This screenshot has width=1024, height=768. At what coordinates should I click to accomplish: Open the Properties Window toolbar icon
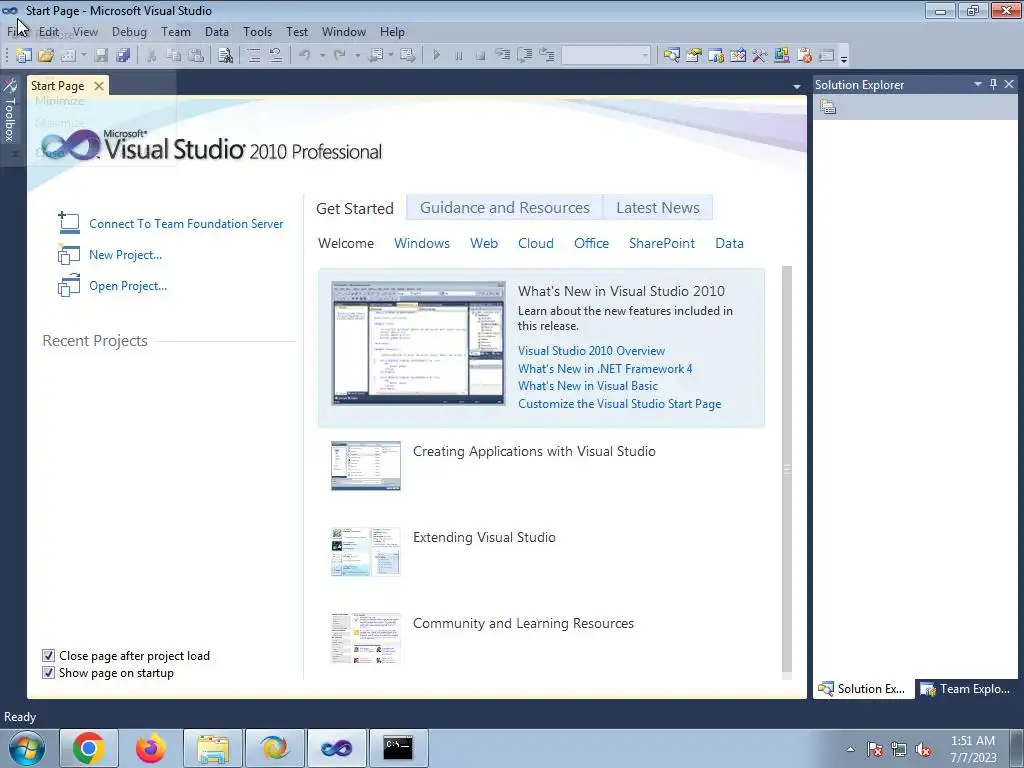(694, 56)
